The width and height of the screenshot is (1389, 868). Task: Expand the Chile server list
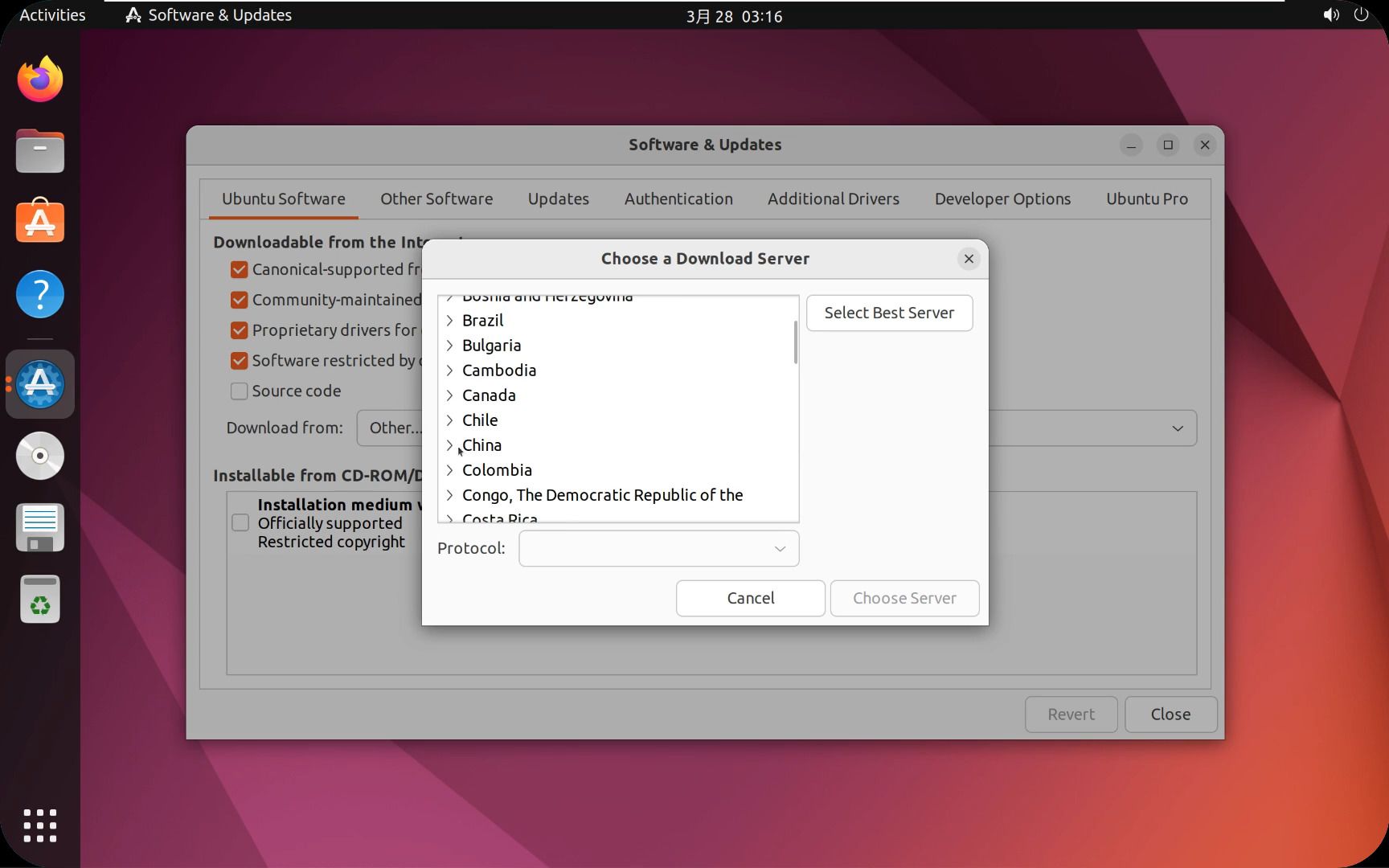(450, 420)
